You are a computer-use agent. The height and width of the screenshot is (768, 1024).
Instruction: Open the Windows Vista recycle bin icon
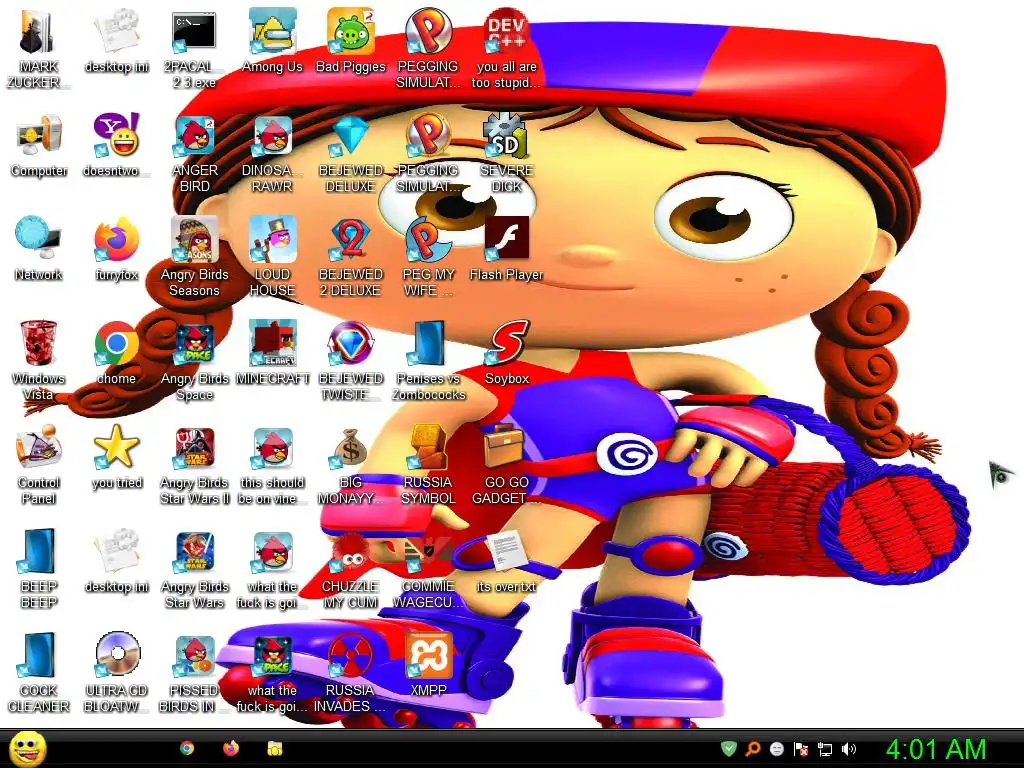pos(39,360)
